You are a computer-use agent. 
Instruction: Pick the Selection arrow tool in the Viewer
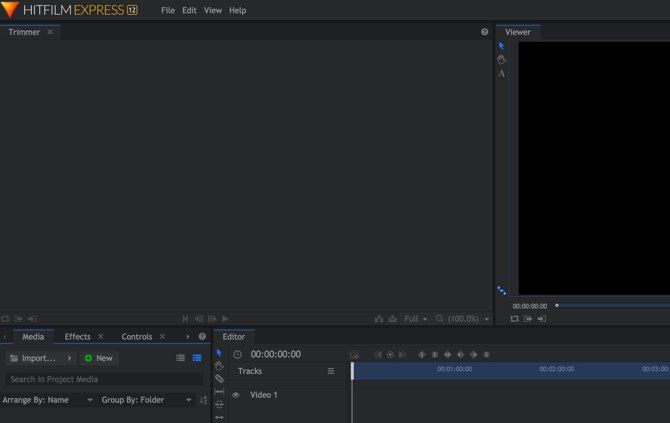coord(502,46)
